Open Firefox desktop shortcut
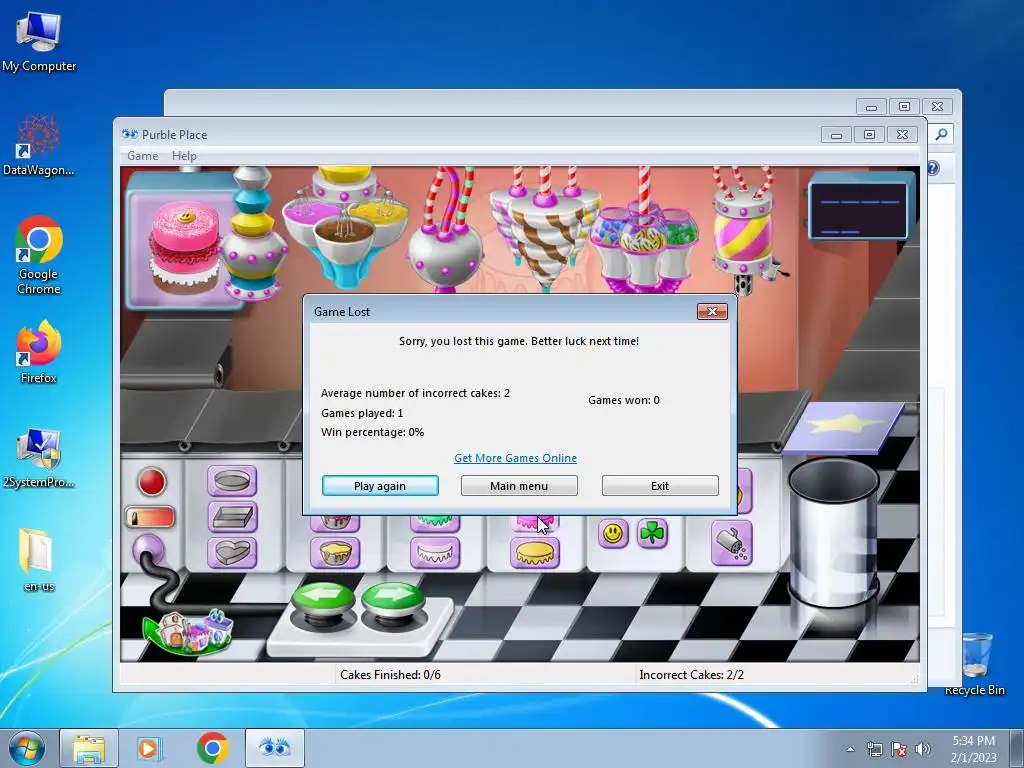This screenshot has width=1024, height=768. pyautogui.click(x=39, y=352)
